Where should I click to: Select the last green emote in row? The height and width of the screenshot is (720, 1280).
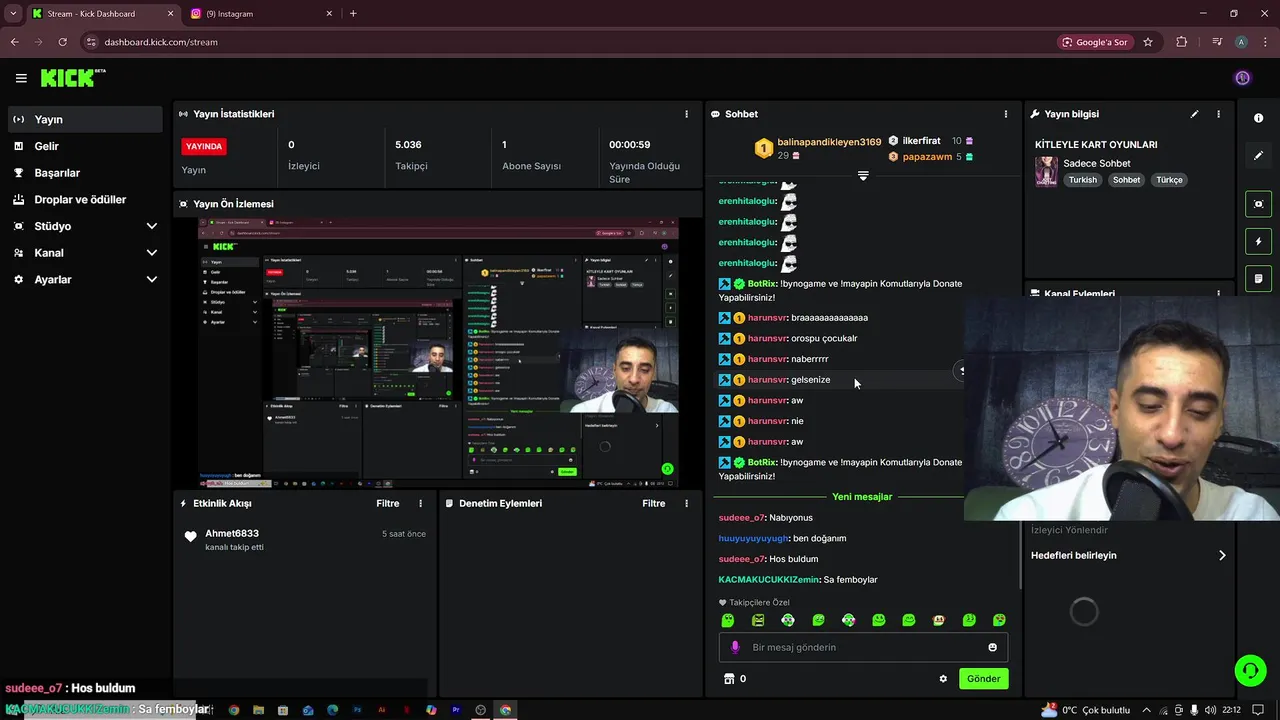pyautogui.click(x=999, y=620)
